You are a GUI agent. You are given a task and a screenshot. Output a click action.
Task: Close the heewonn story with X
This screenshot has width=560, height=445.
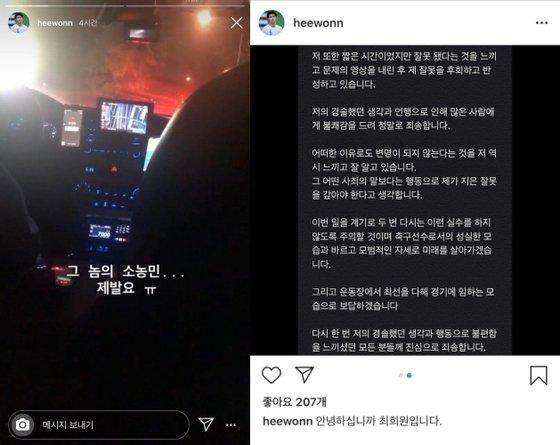click(236, 23)
